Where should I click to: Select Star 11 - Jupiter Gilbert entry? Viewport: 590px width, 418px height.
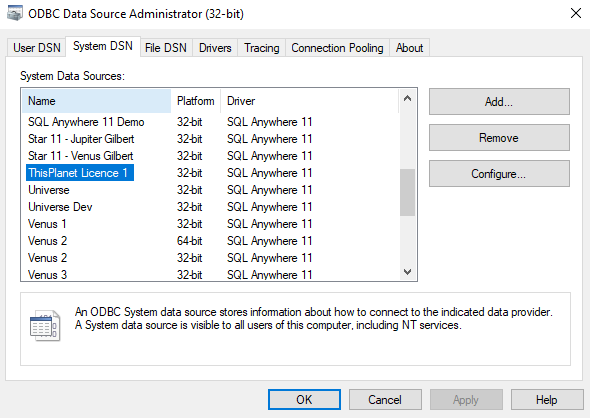click(x=81, y=139)
